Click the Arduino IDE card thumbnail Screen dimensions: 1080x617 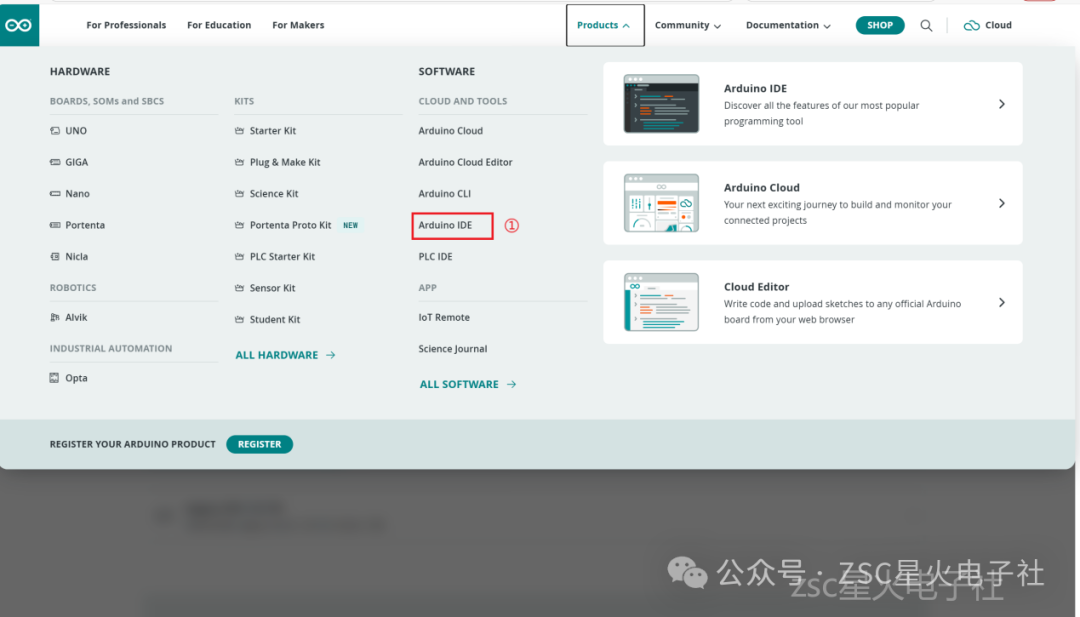661,104
